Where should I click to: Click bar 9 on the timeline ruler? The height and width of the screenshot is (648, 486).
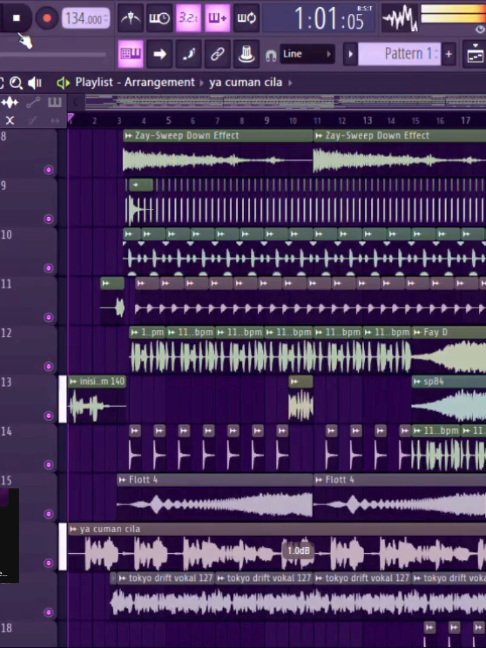click(x=267, y=120)
